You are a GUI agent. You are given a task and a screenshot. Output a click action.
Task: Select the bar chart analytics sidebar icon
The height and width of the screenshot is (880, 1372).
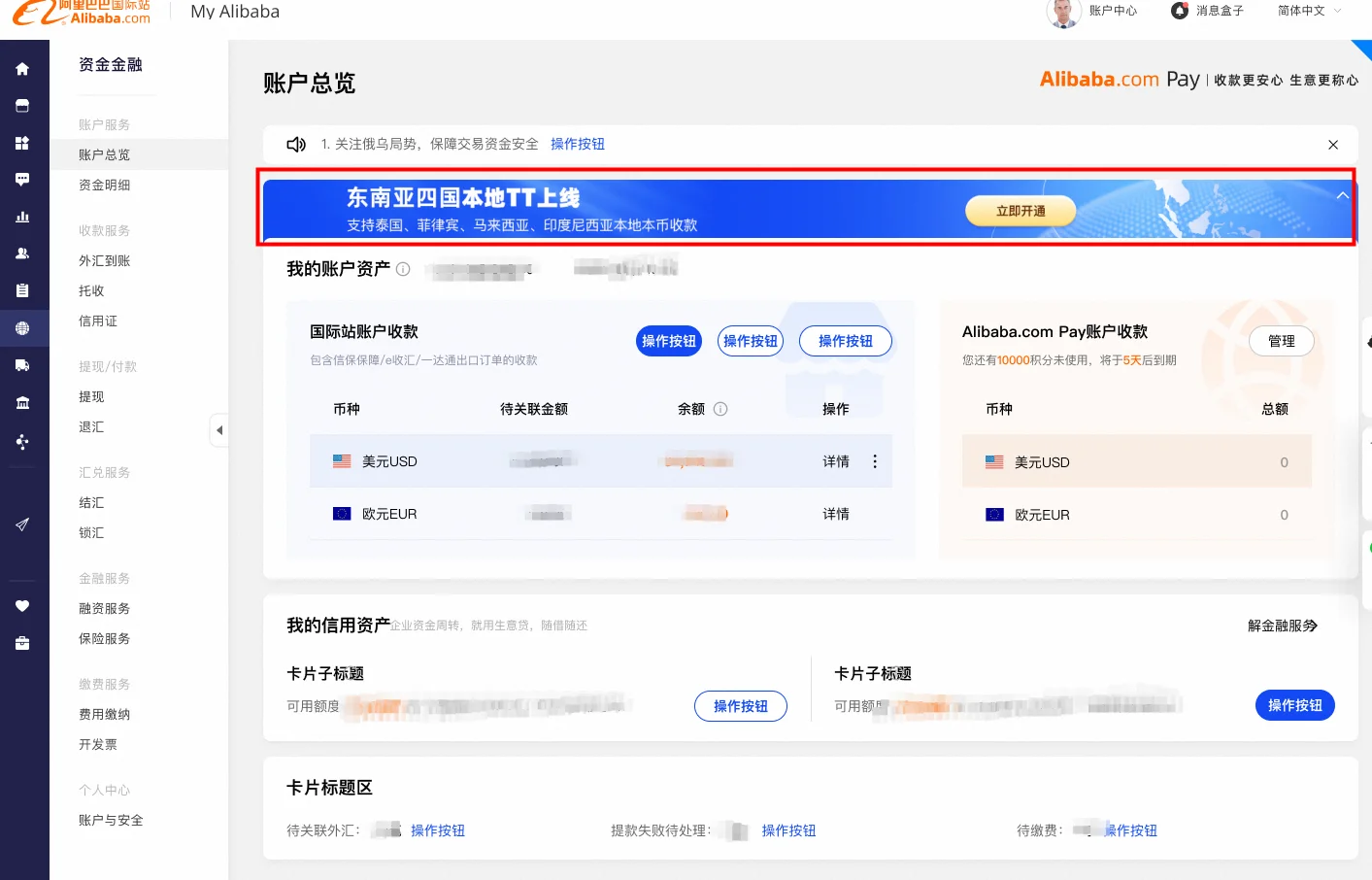[x=22, y=217]
